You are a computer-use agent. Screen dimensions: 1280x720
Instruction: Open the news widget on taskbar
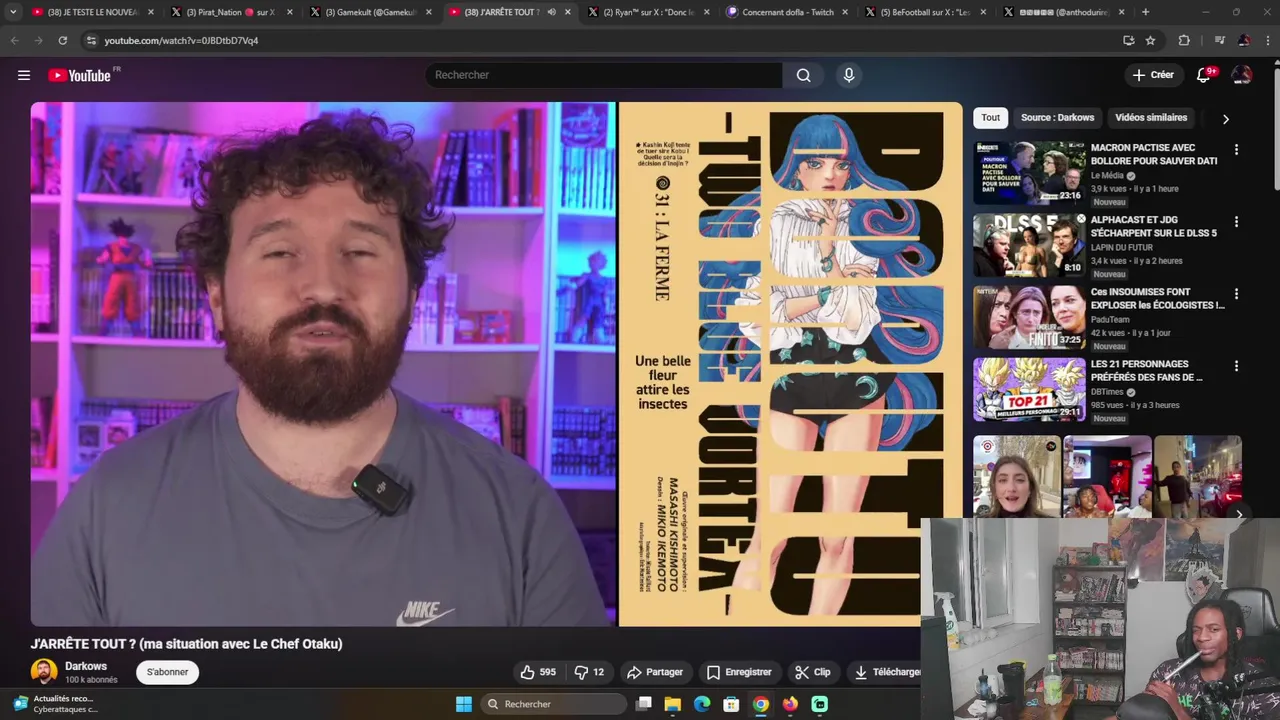57,704
